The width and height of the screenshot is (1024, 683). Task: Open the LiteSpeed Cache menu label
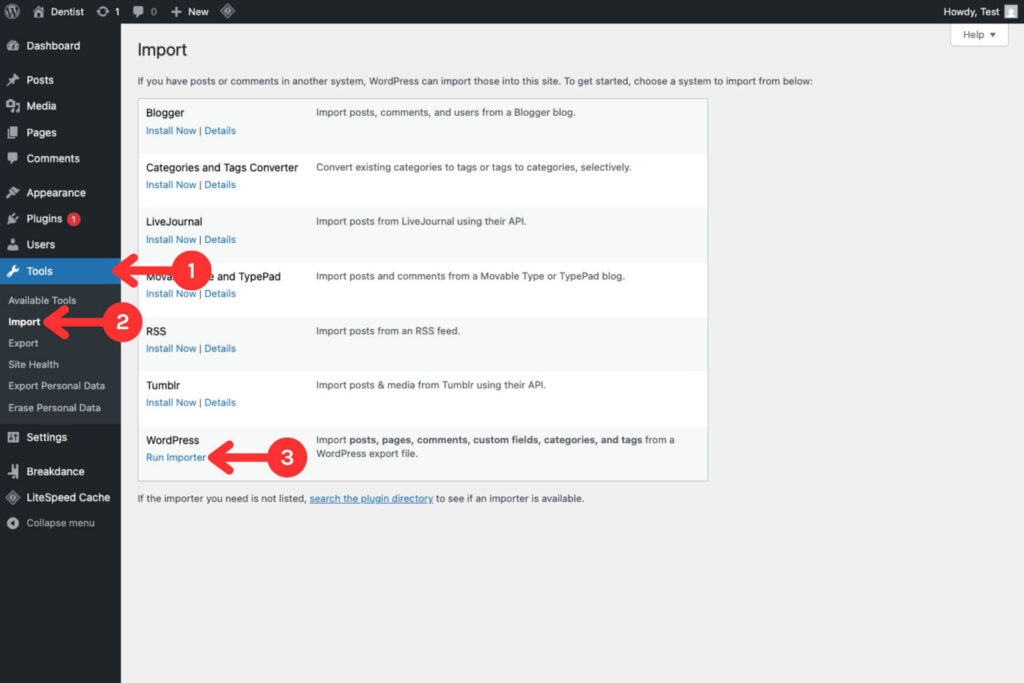[68, 498]
